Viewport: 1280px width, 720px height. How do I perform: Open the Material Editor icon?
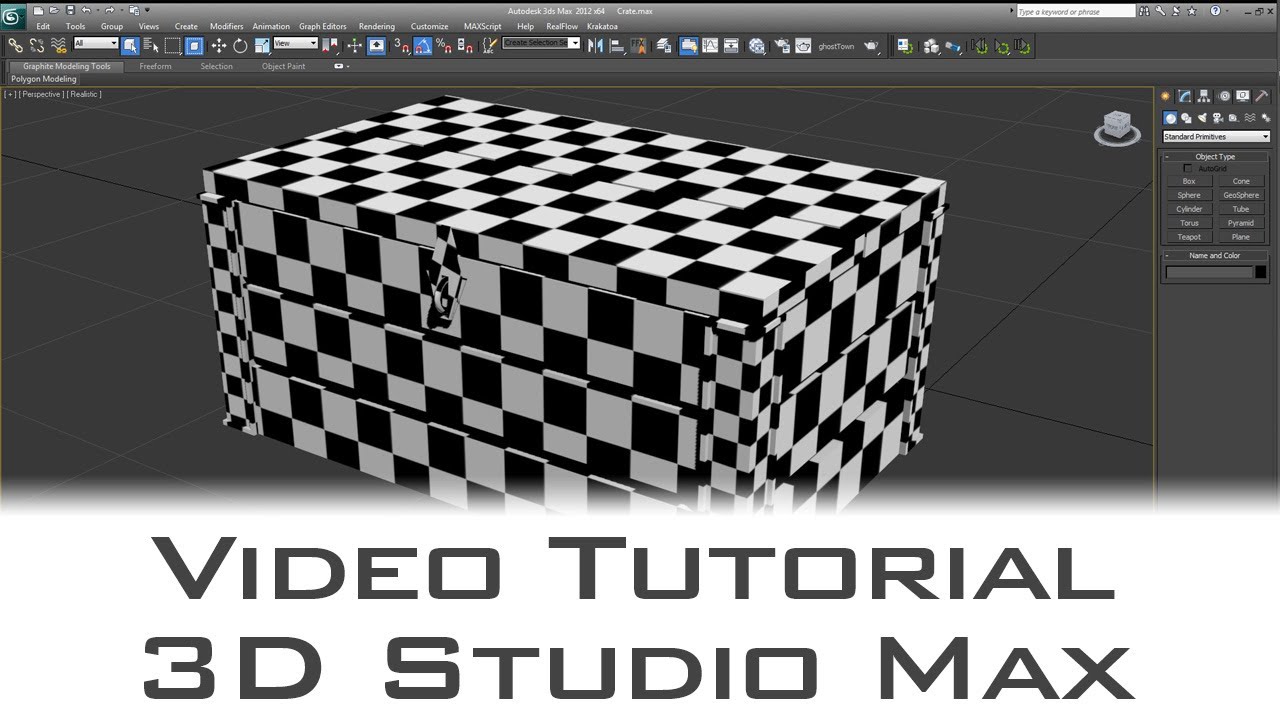tap(757, 45)
